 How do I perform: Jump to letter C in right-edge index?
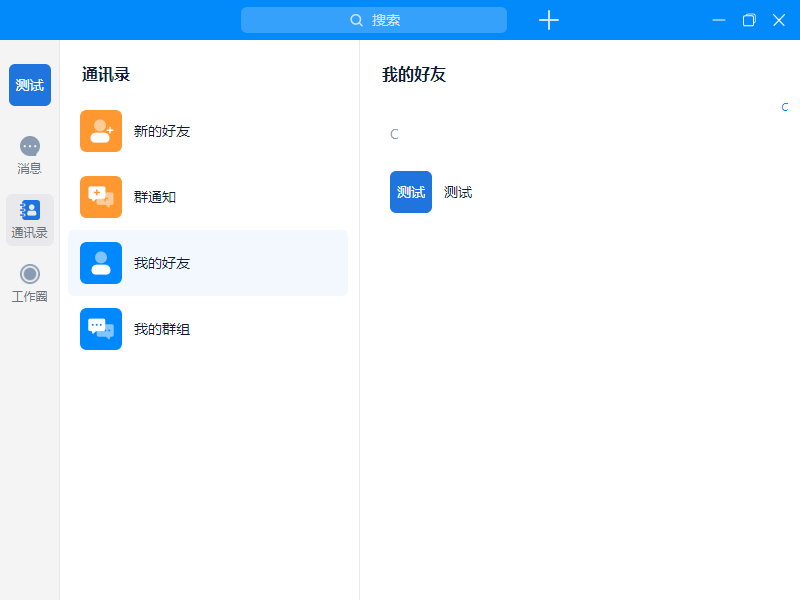pos(785,107)
